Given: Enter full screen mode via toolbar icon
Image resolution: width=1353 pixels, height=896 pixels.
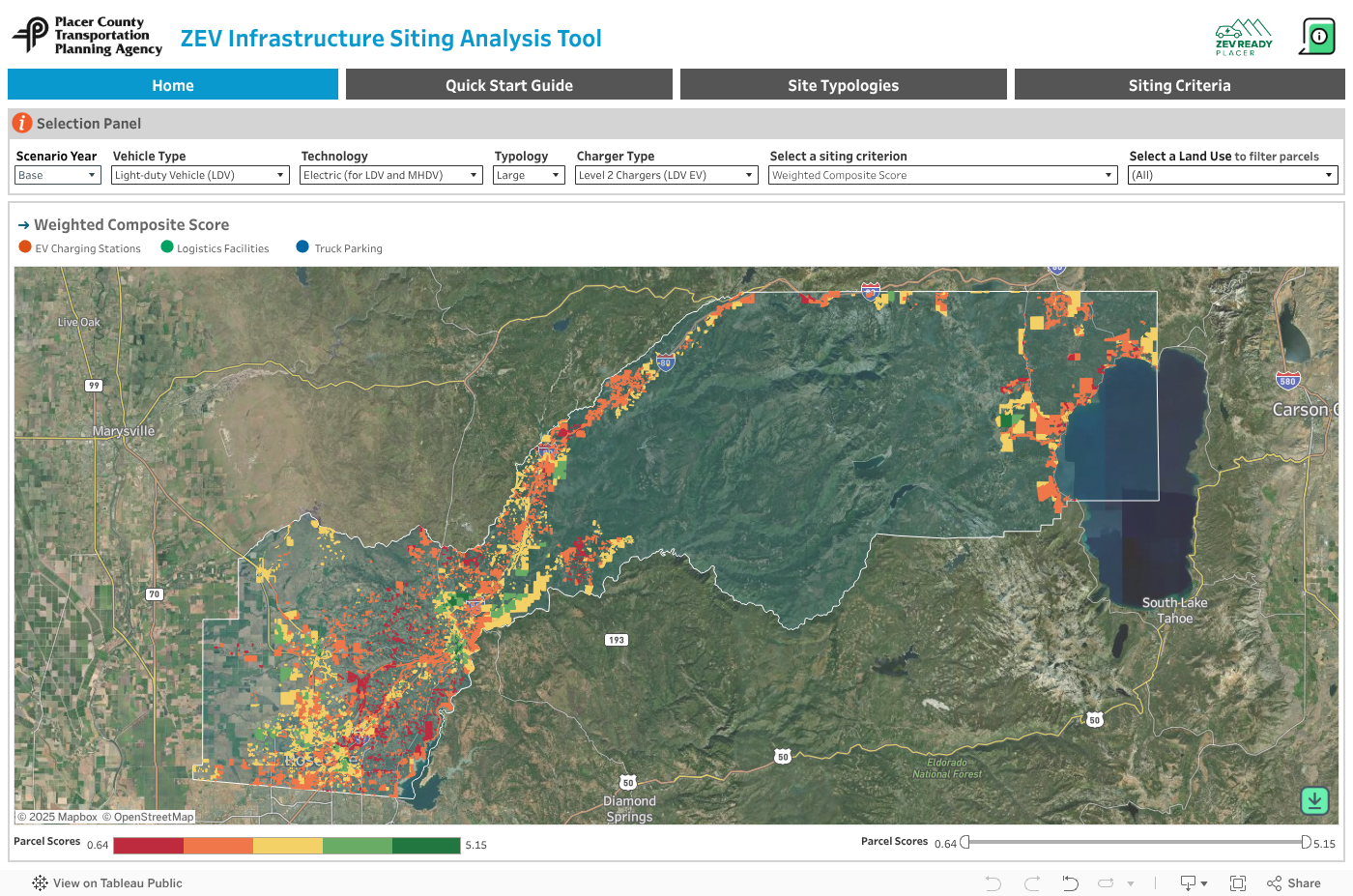Looking at the screenshot, I should tap(1237, 883).
